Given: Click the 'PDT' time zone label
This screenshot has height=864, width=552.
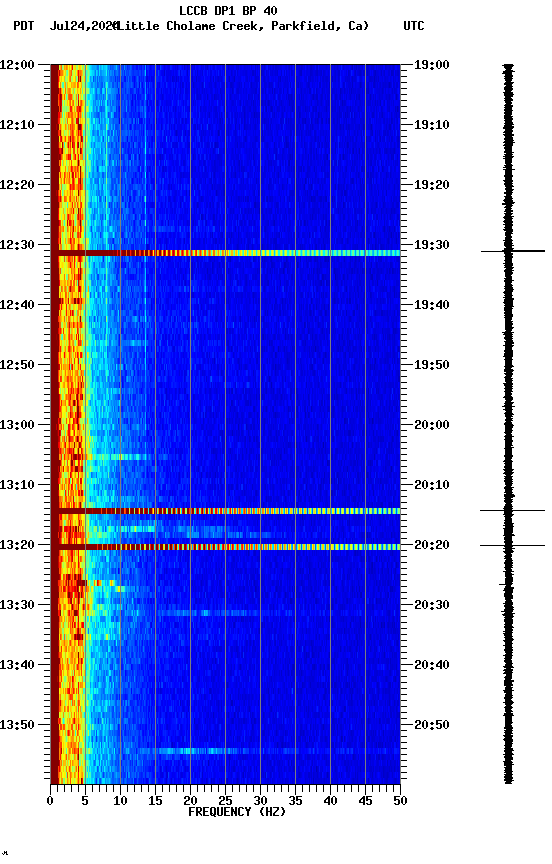Looking at the screenshot, I should [24, 26].
